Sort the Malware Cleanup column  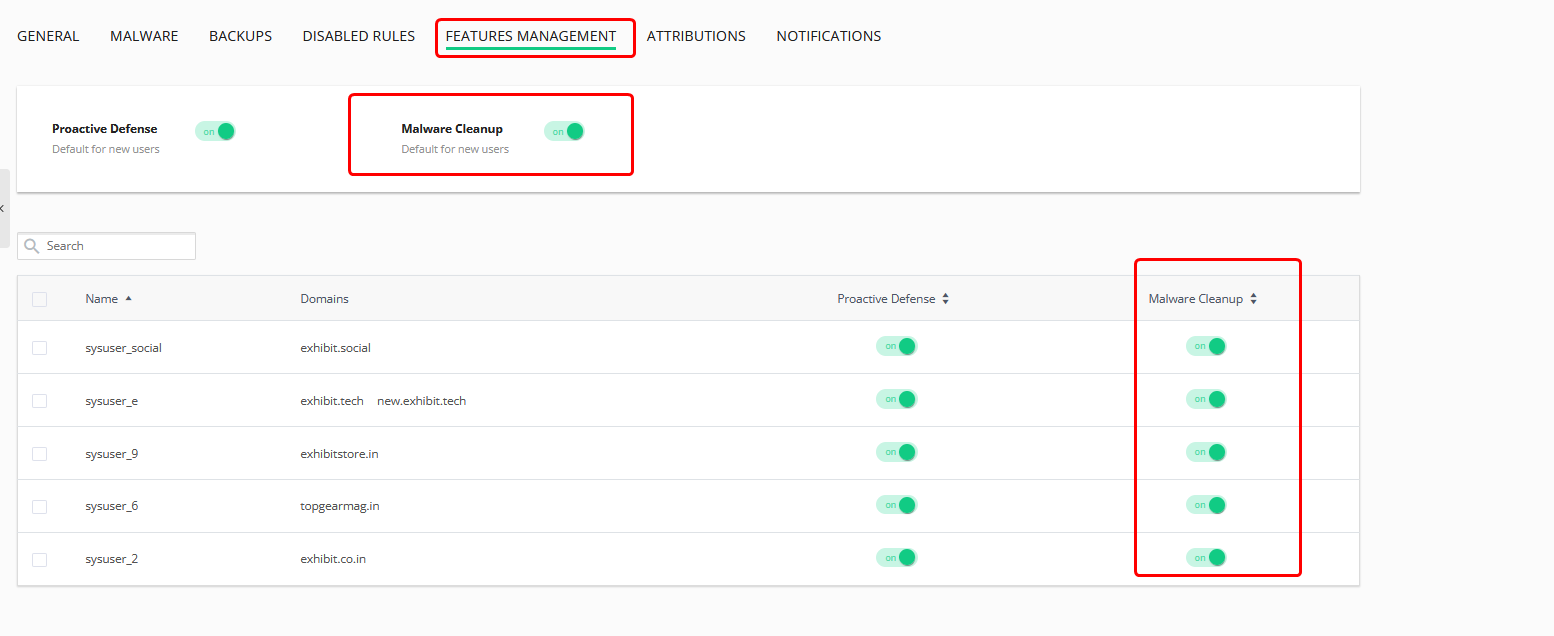pos(1253,299)
